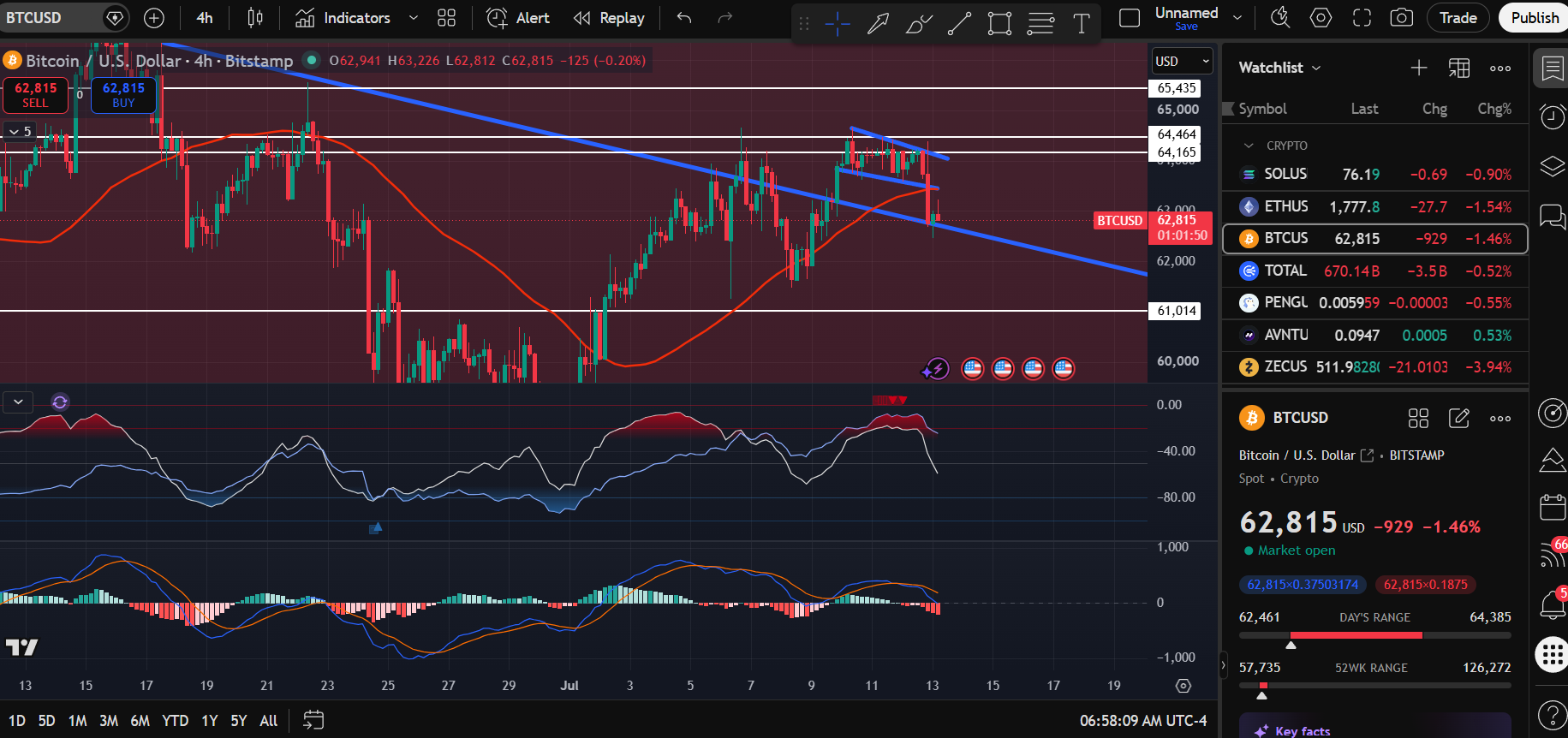1568x738 pixels.
Task: Open the candlestick chart style picker
Action: (x=255, y=18)
